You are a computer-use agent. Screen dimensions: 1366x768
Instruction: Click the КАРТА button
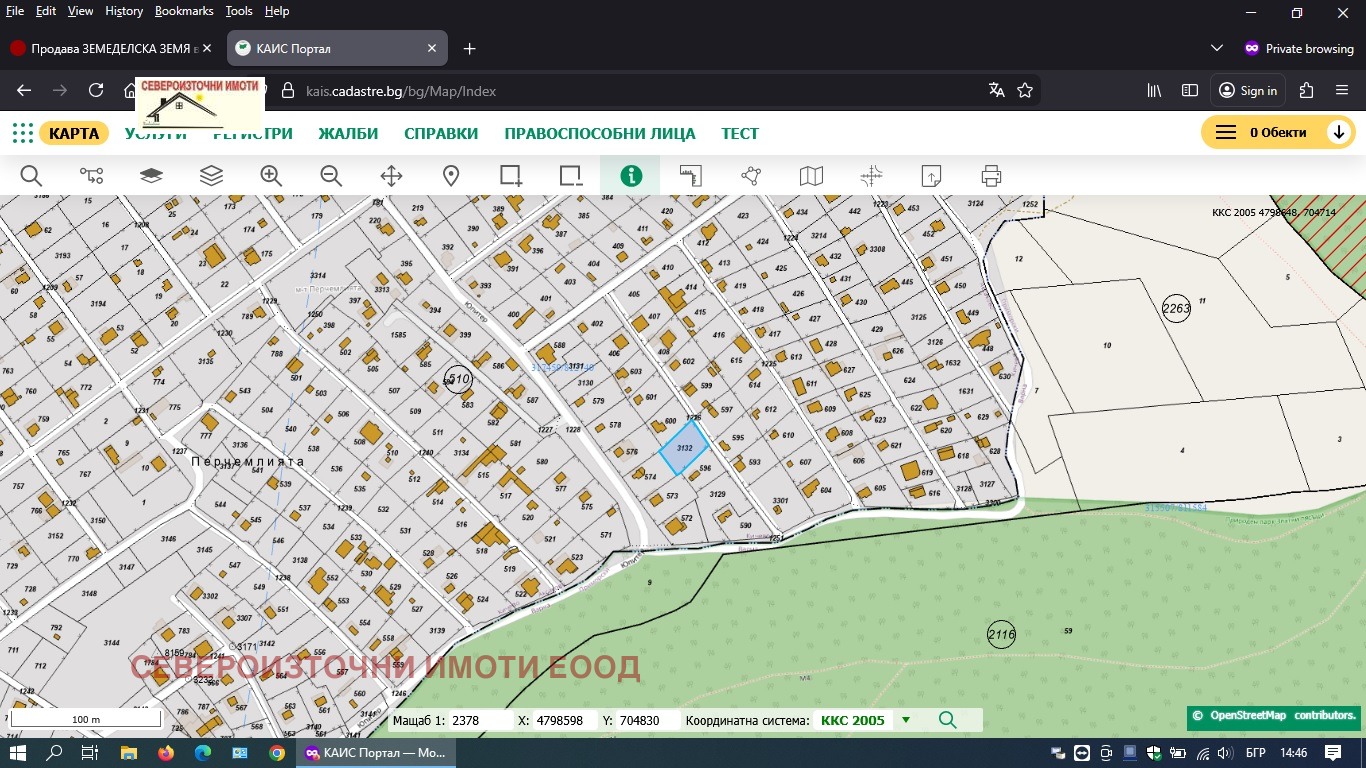tap(74, 134)
